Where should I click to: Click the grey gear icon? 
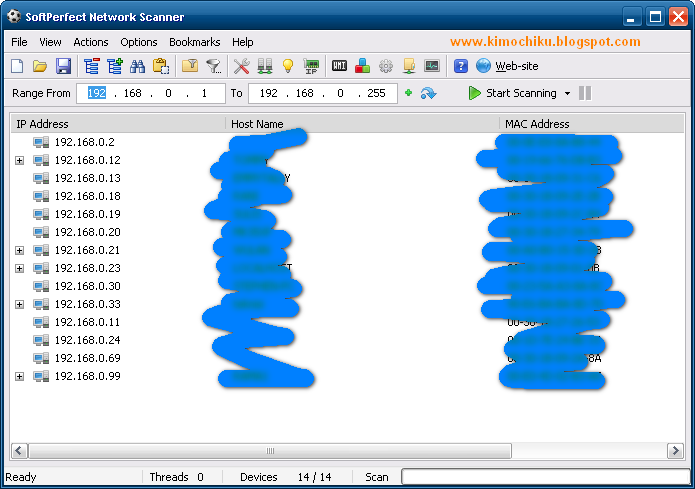[386, 67]
